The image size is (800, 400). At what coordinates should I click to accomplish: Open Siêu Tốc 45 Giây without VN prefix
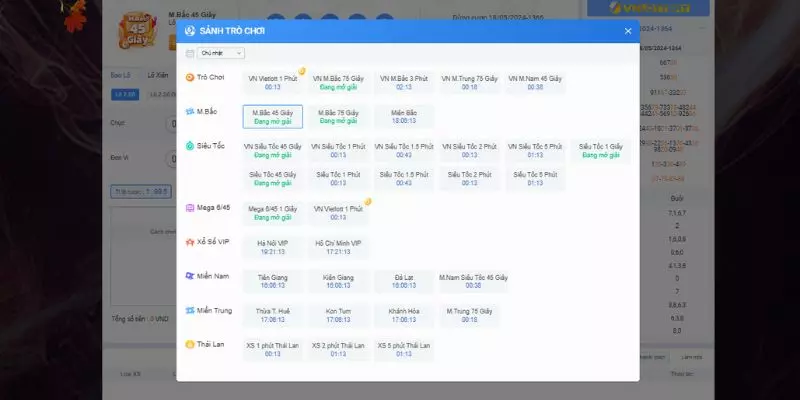coord(272,179)
